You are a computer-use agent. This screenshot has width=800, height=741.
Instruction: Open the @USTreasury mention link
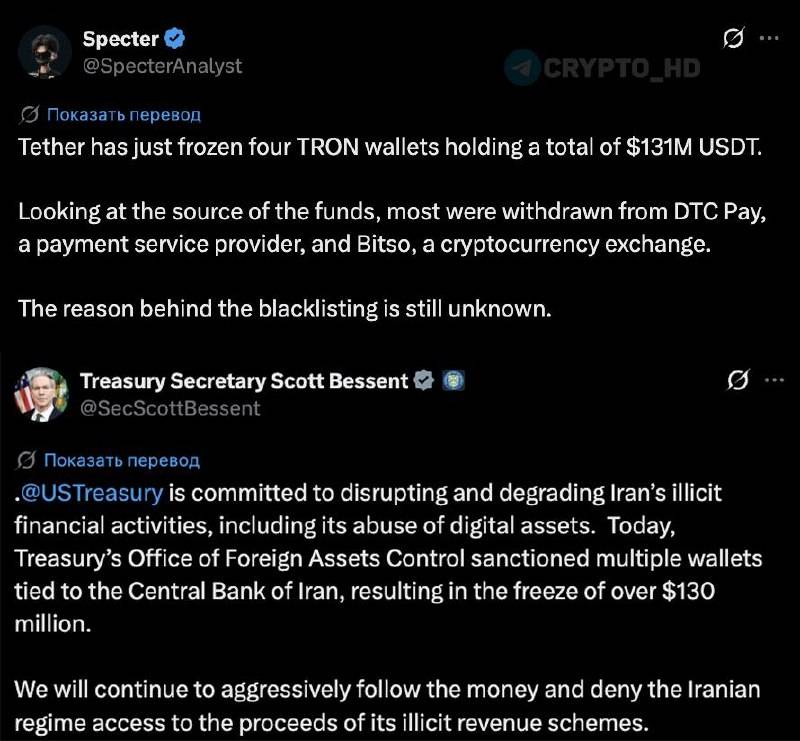click(92, 493)
